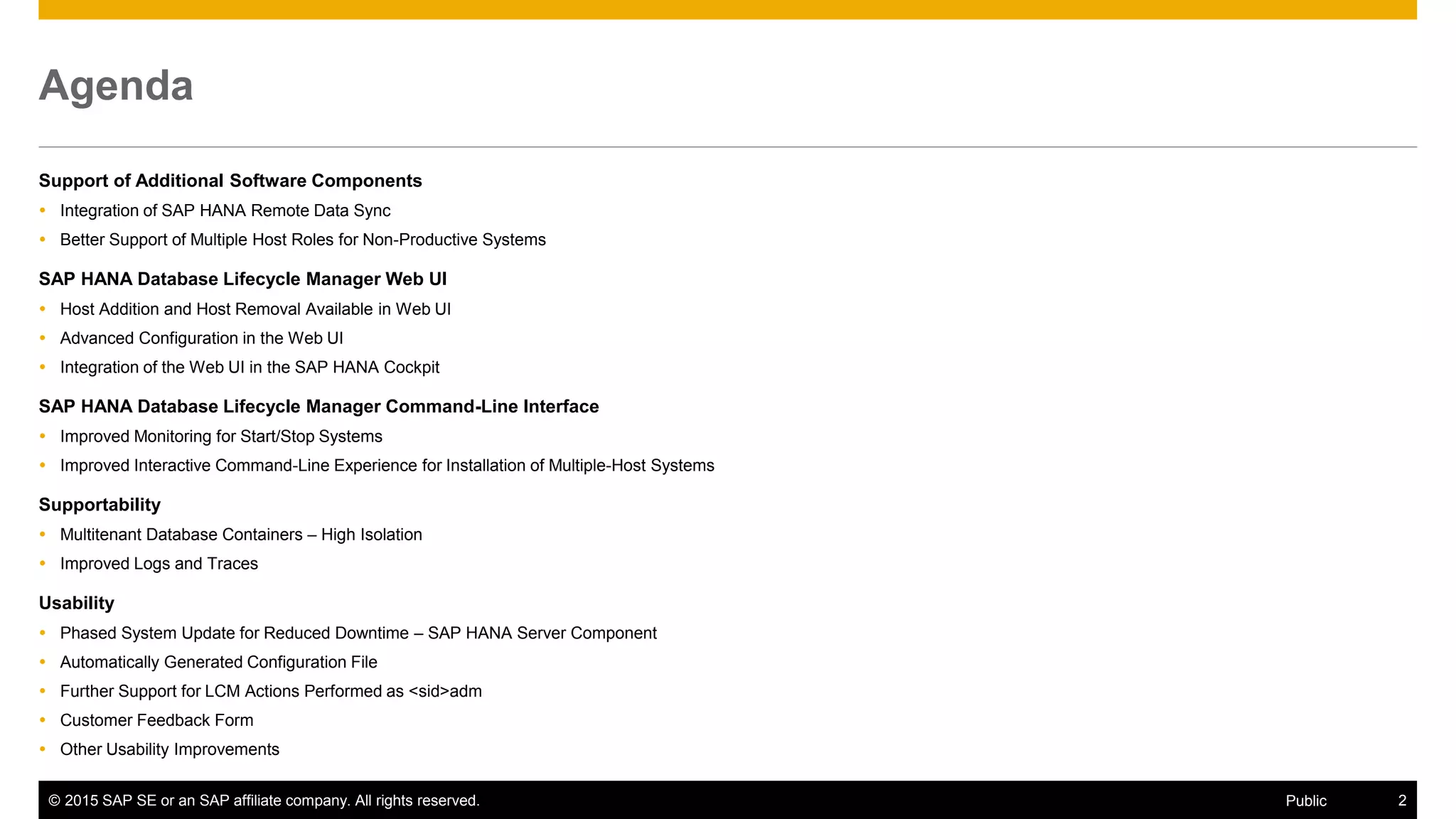The image size is (1456, 819).
Task: Click Integration of SAP HANA Remote Data Sync
Action: tap(225, 210)
